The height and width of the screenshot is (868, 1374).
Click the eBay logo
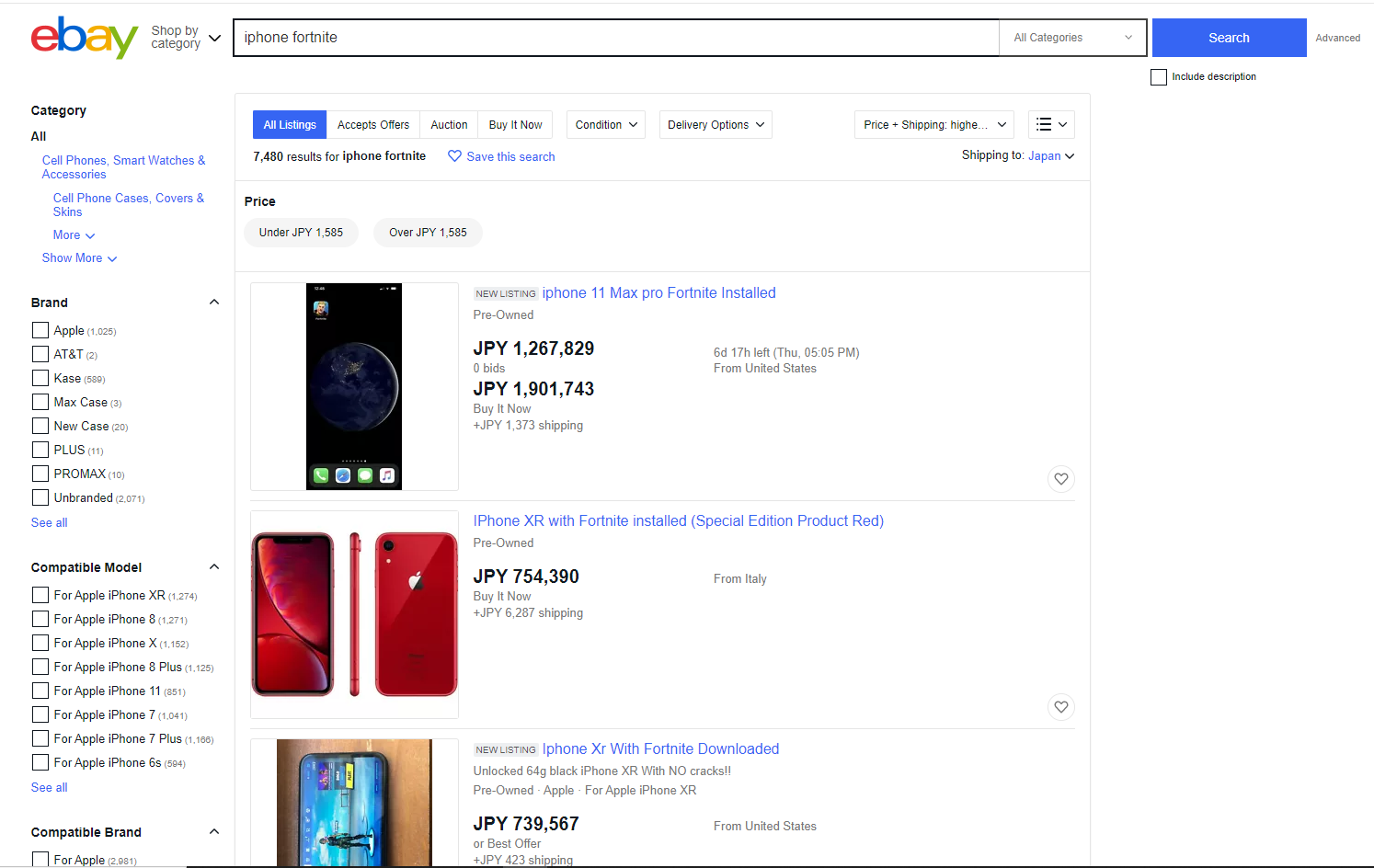(x=84, y=38)
